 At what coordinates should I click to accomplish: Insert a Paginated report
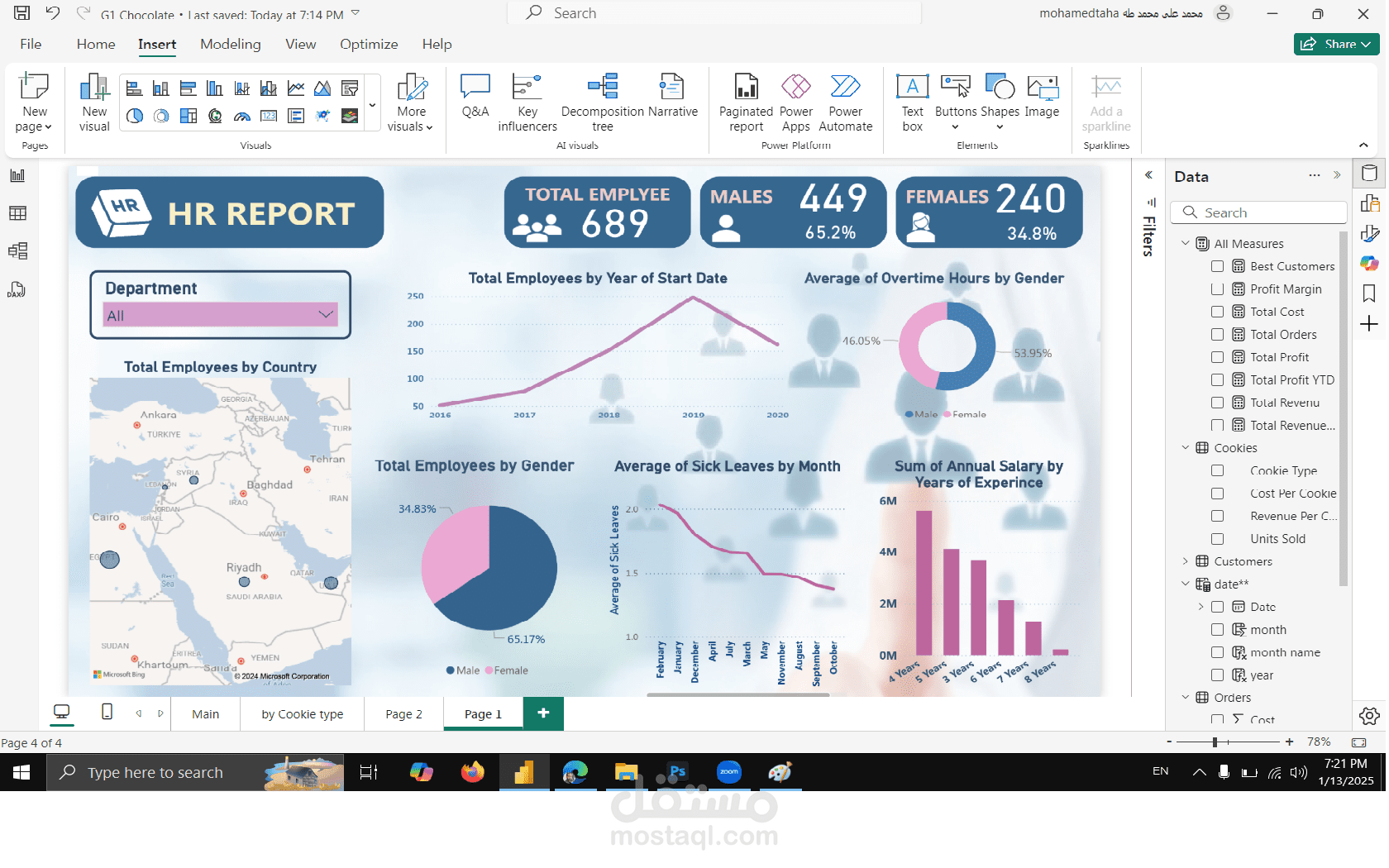coord(746,103)
